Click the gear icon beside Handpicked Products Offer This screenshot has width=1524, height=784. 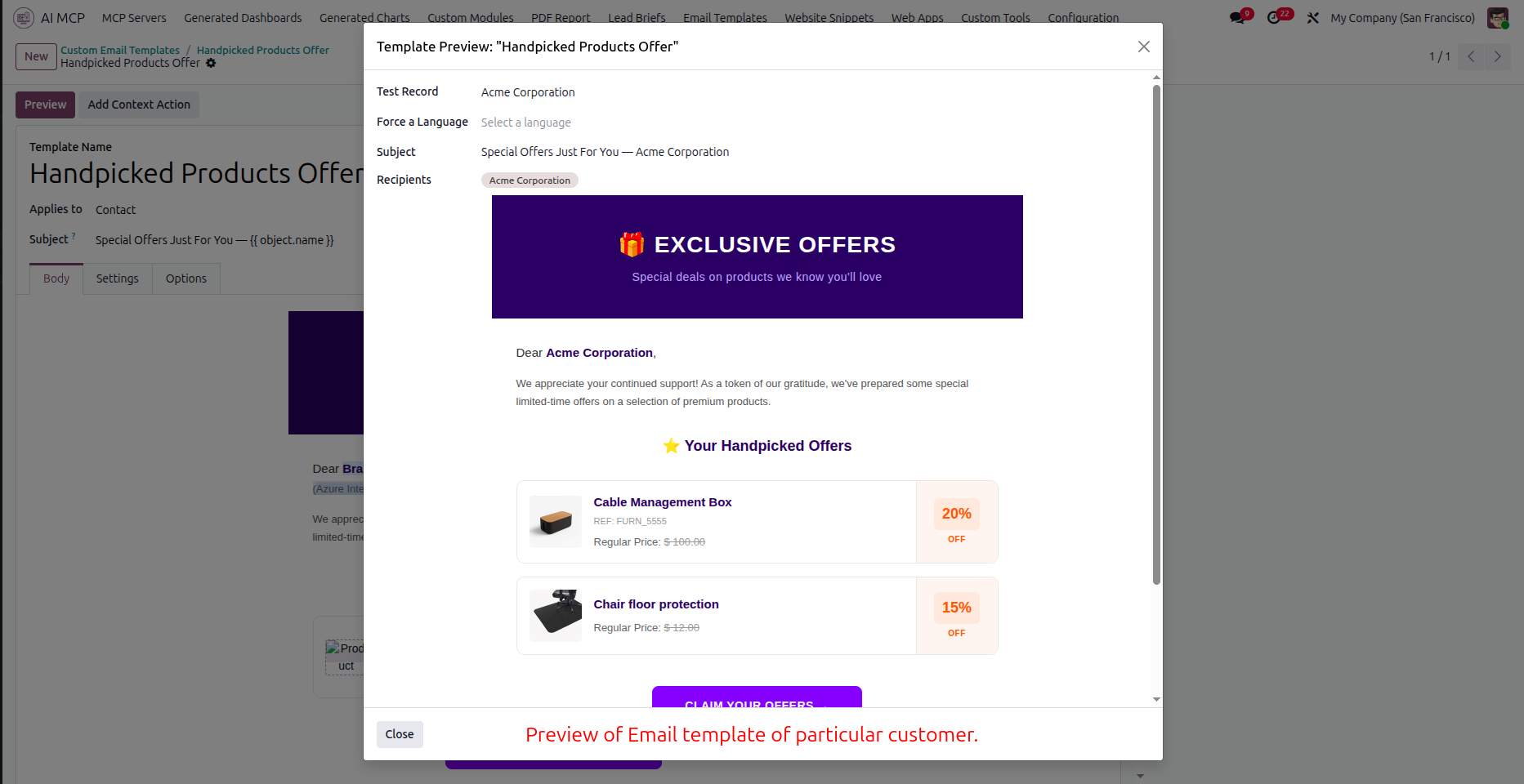coord(211,63)
